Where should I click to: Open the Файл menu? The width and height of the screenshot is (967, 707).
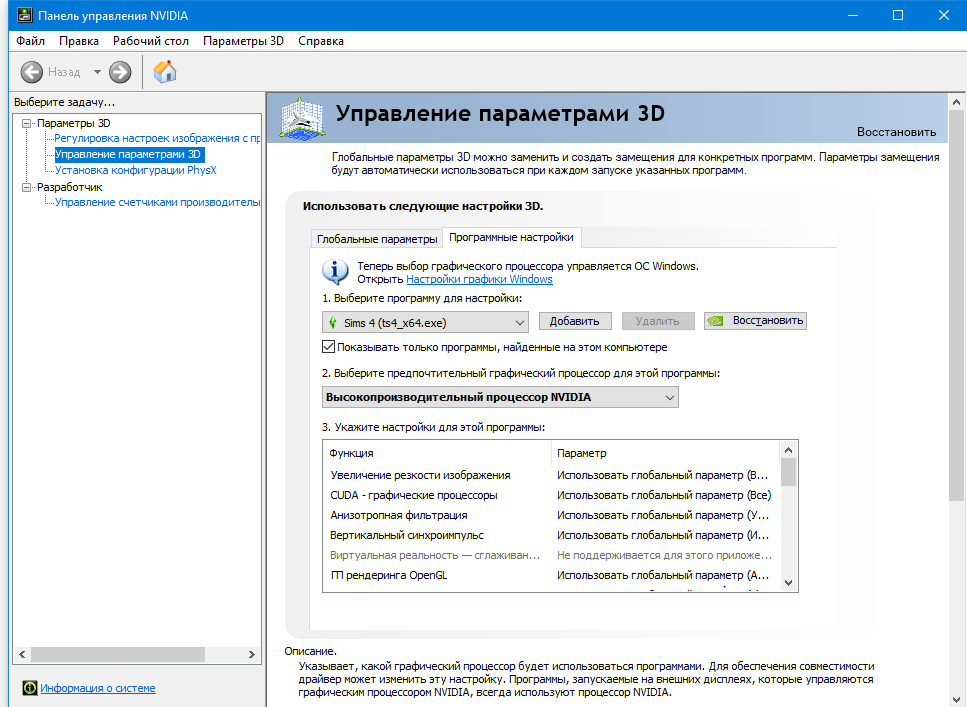[30, 41]
